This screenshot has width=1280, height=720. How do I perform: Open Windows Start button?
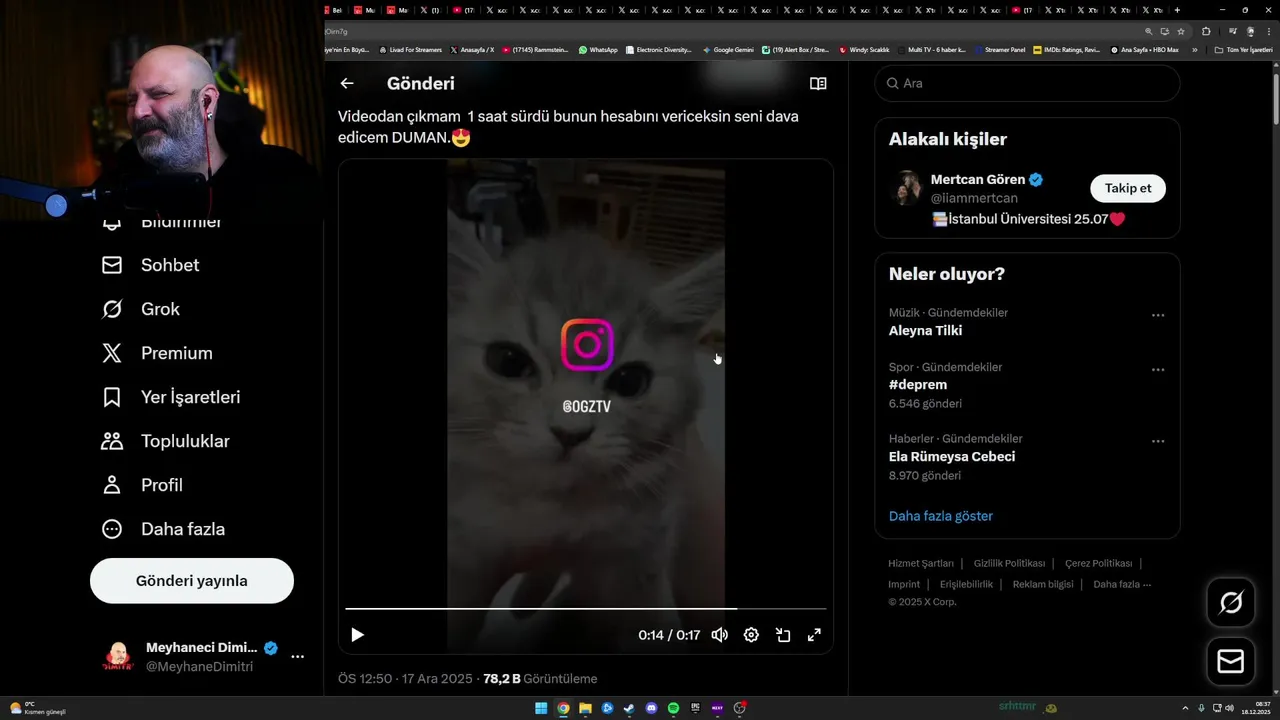point(541,708)
